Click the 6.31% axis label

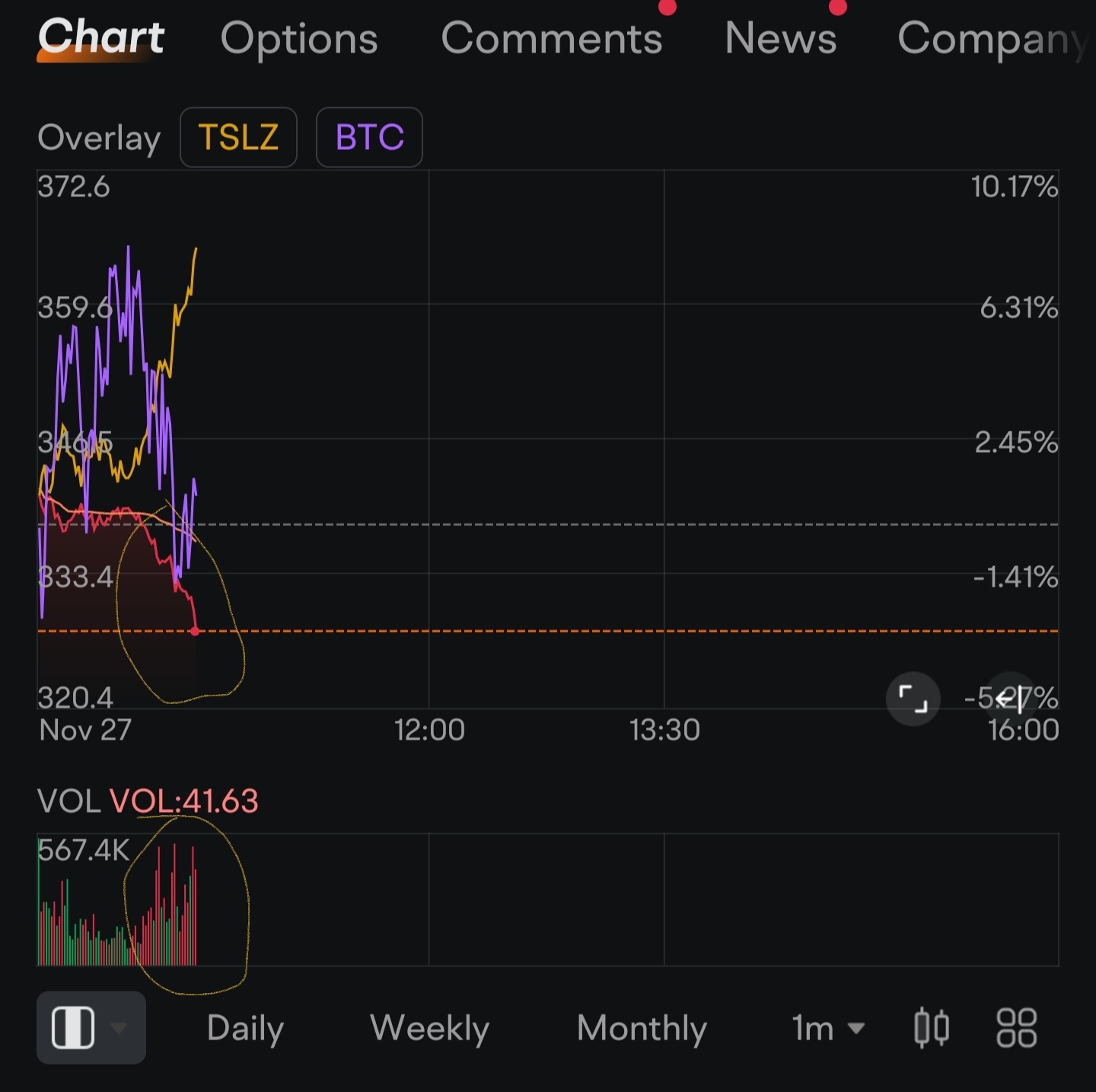tap(1018, 308)
